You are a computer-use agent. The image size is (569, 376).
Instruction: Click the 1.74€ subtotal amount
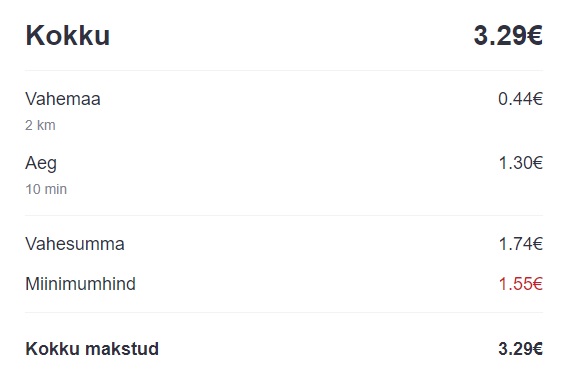[x=521, y=244]
